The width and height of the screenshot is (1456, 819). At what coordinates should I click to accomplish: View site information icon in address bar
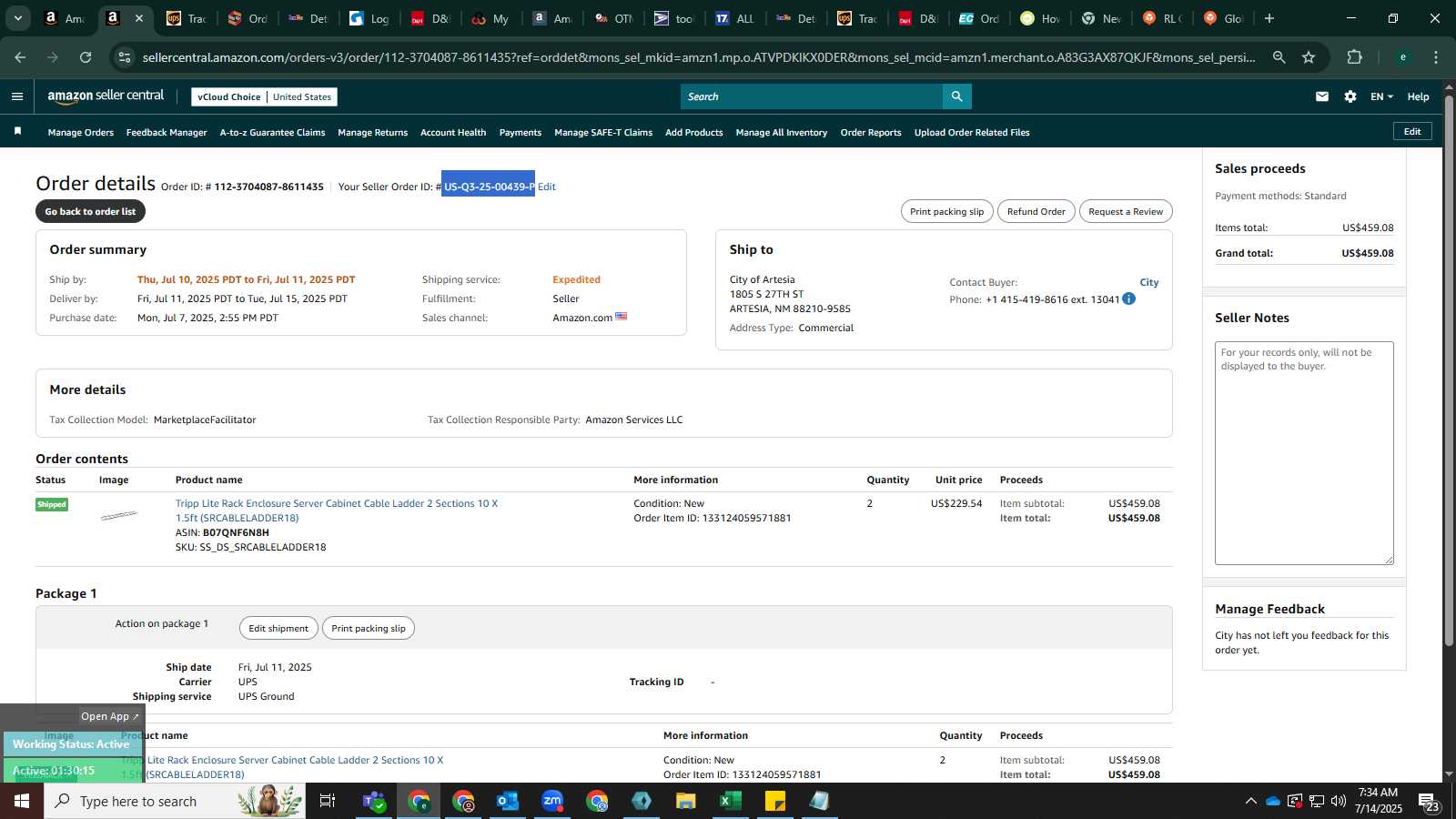coord(126,57)
